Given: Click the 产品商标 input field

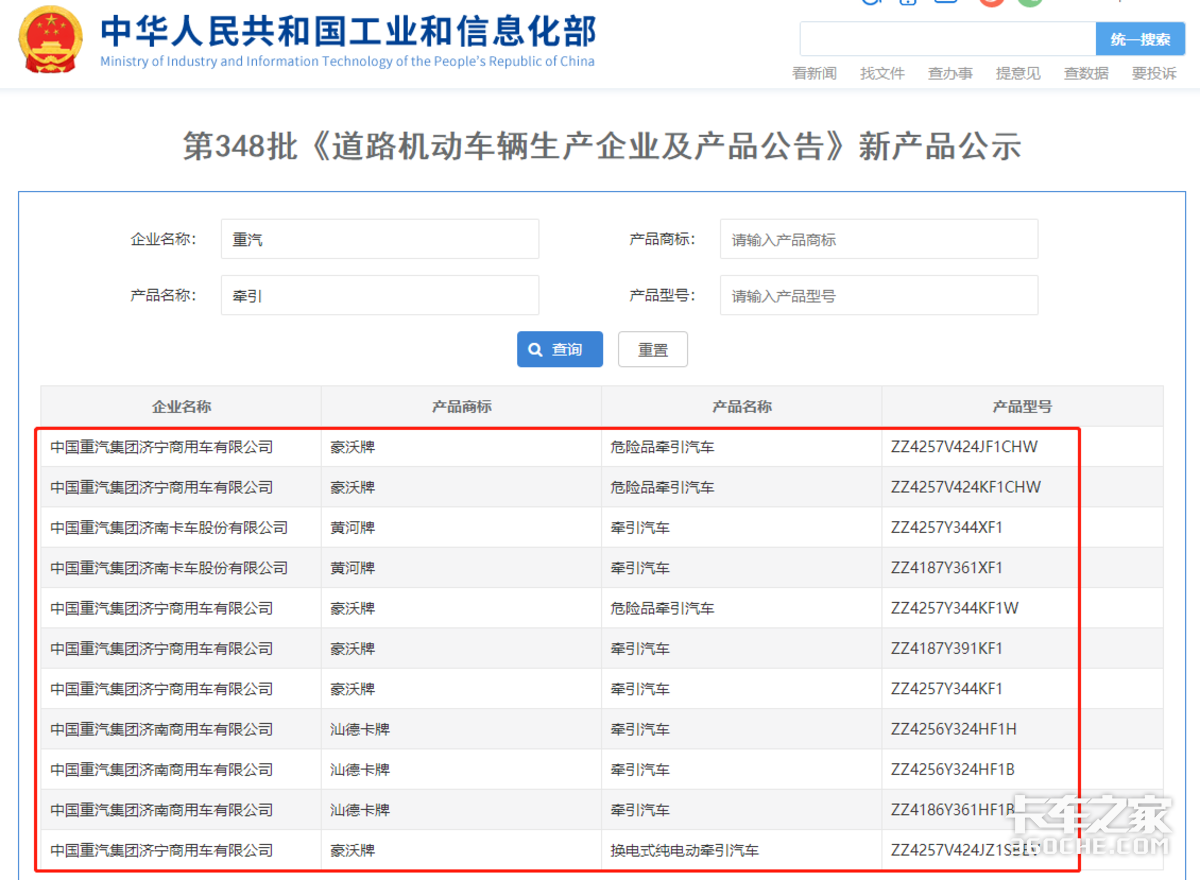Looking at the screenshot, I should click(879, 239).
